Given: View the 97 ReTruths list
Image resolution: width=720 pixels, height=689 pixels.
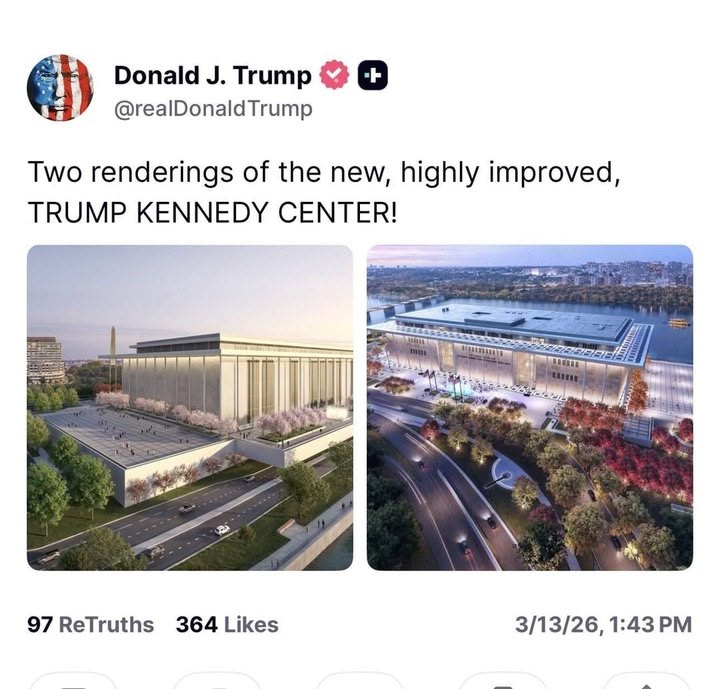Looking at the screenshot, I should point(90,625).
